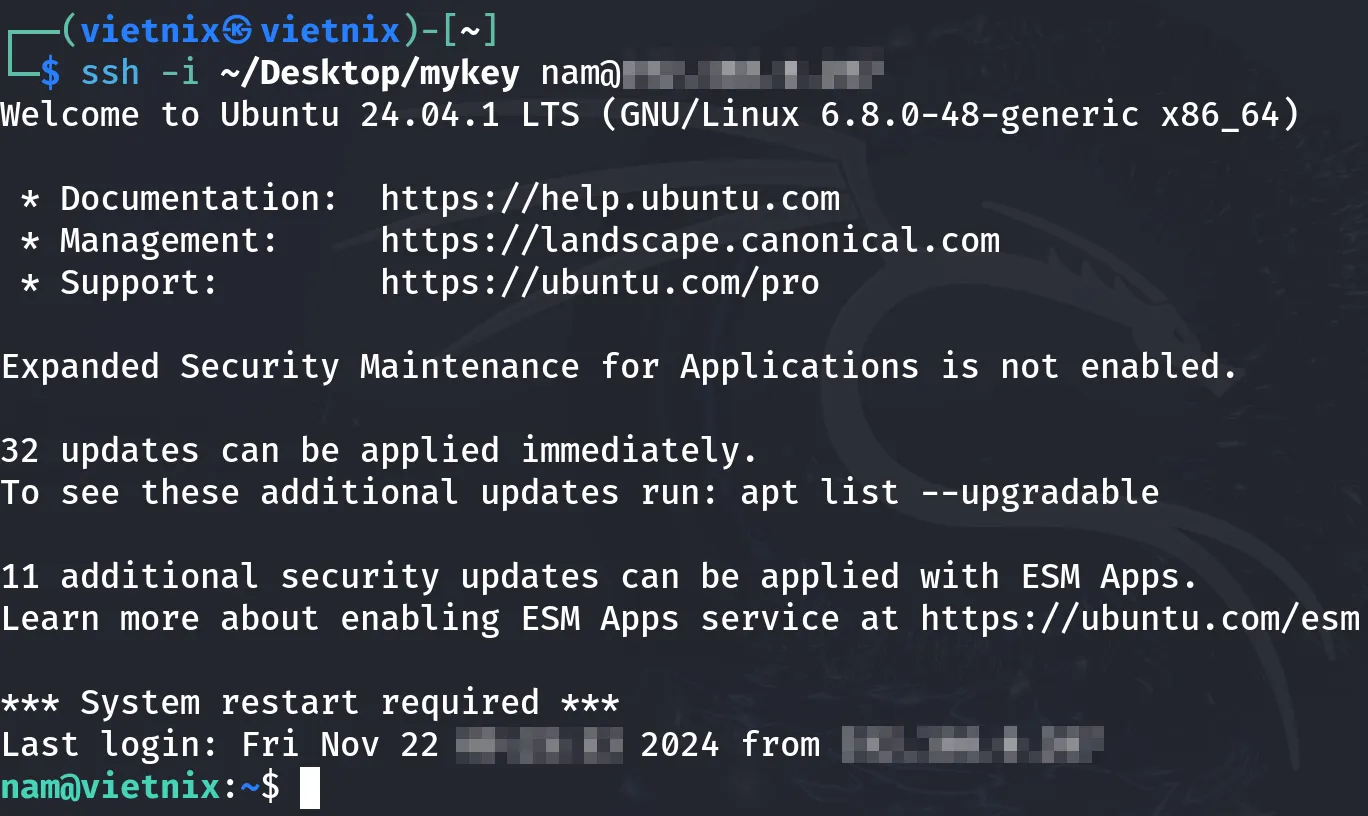Click the Kali icon between vietnix names
This screenshot has width=1368, height=816.
tap(238, 31)
